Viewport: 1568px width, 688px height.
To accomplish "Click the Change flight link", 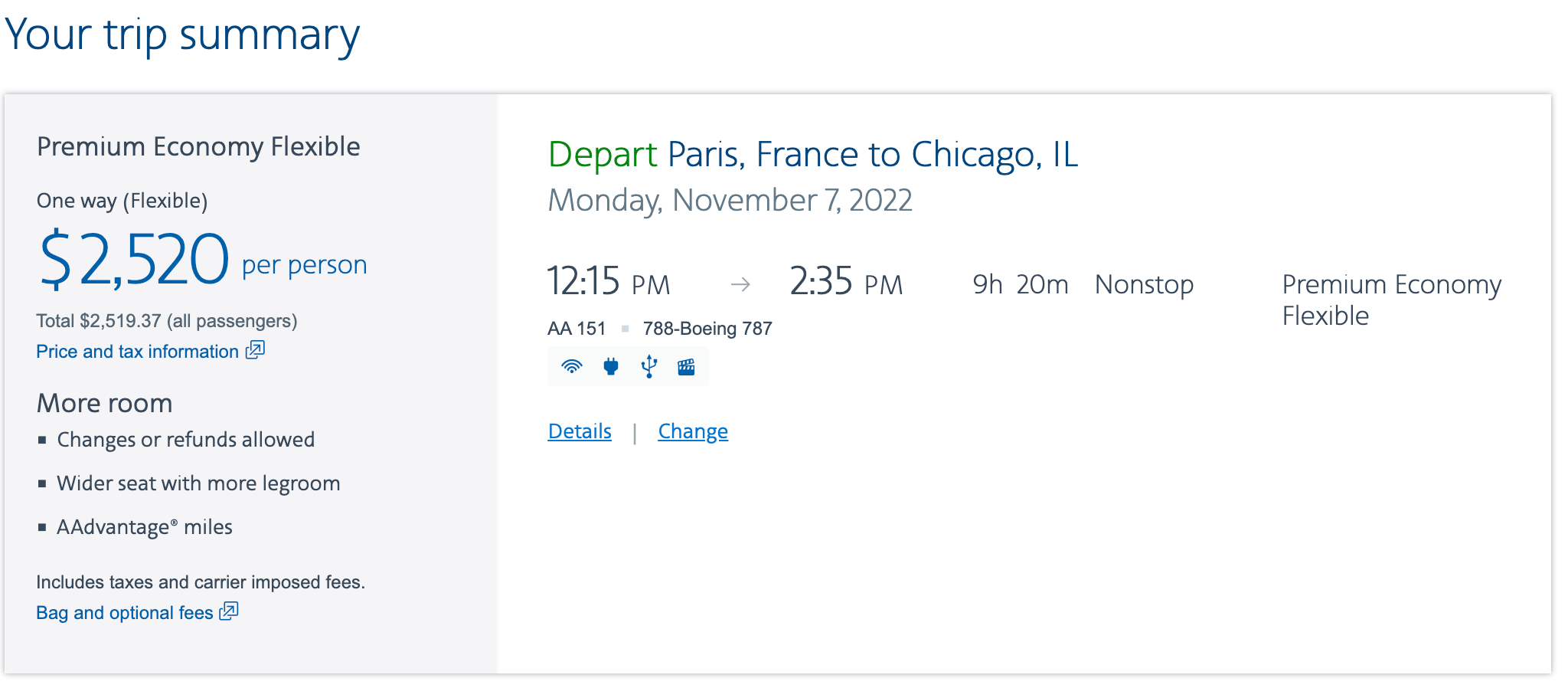I will (693, 431).
